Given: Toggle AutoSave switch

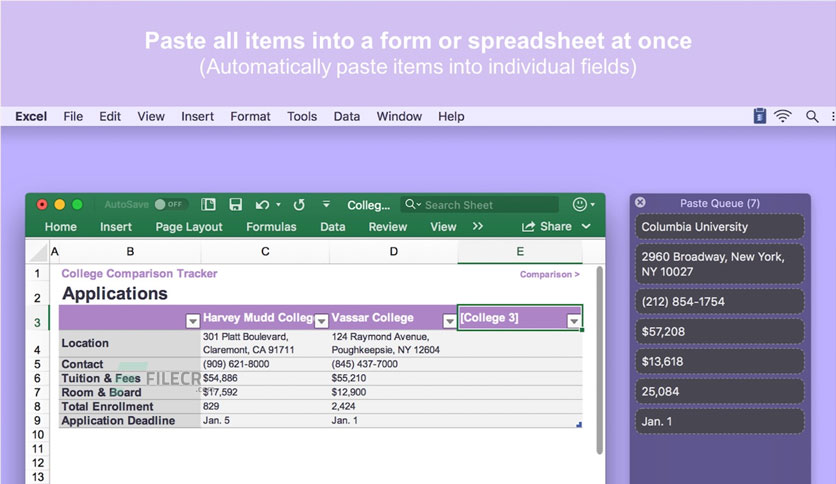Looking at the screenshot, I should pos(170,204).
